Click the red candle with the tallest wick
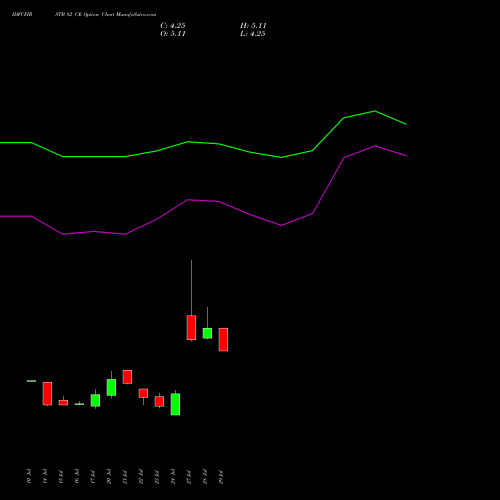This screenshot has width=500, height=500. 191,327
